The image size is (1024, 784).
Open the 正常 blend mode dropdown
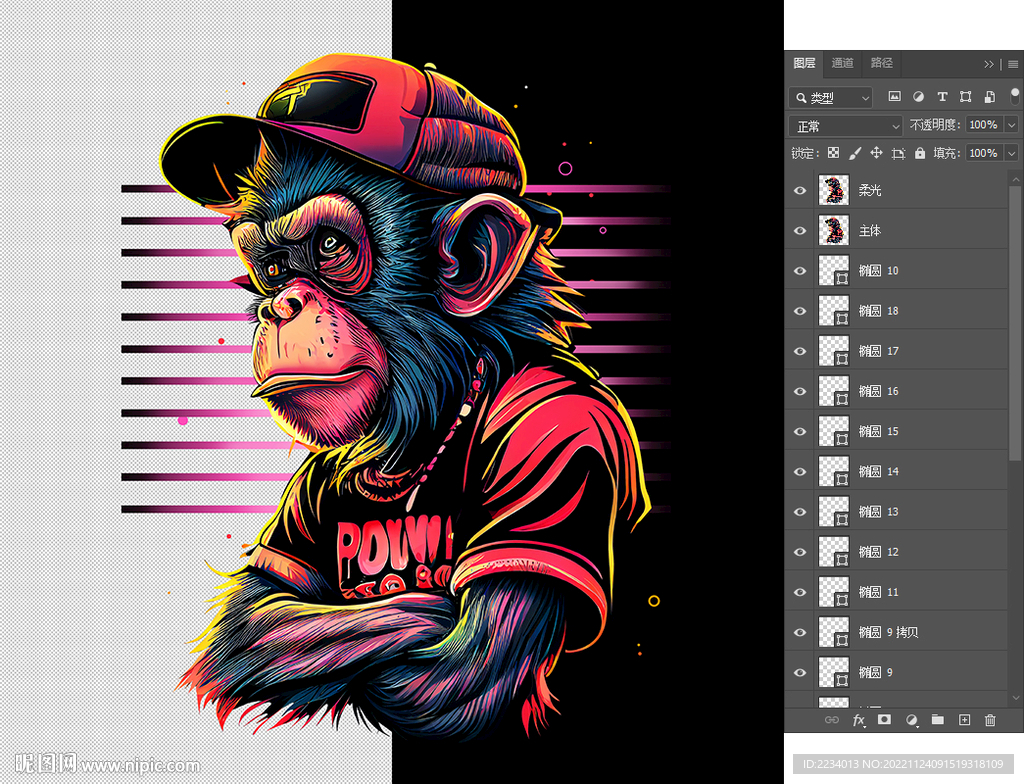tap(846, 126)
